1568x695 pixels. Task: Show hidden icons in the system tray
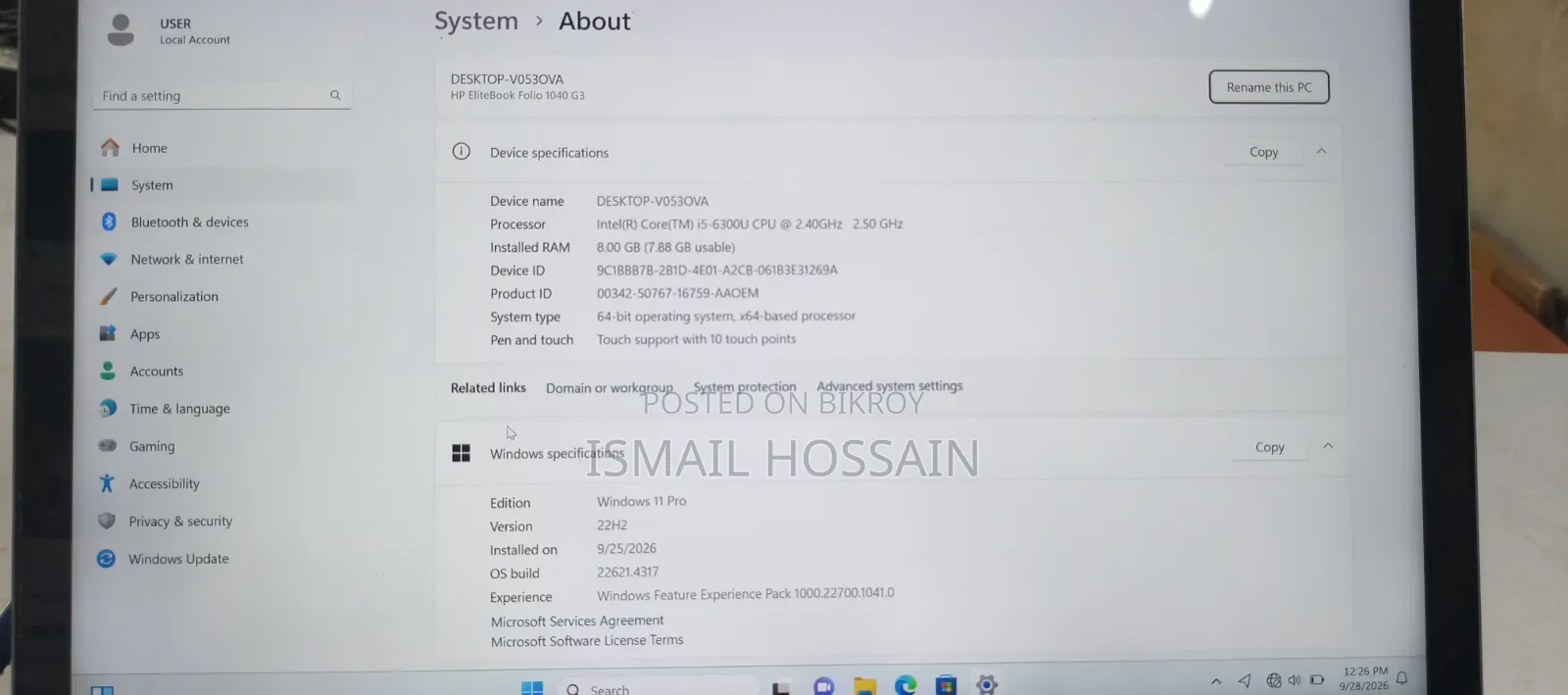[1216, 681]
